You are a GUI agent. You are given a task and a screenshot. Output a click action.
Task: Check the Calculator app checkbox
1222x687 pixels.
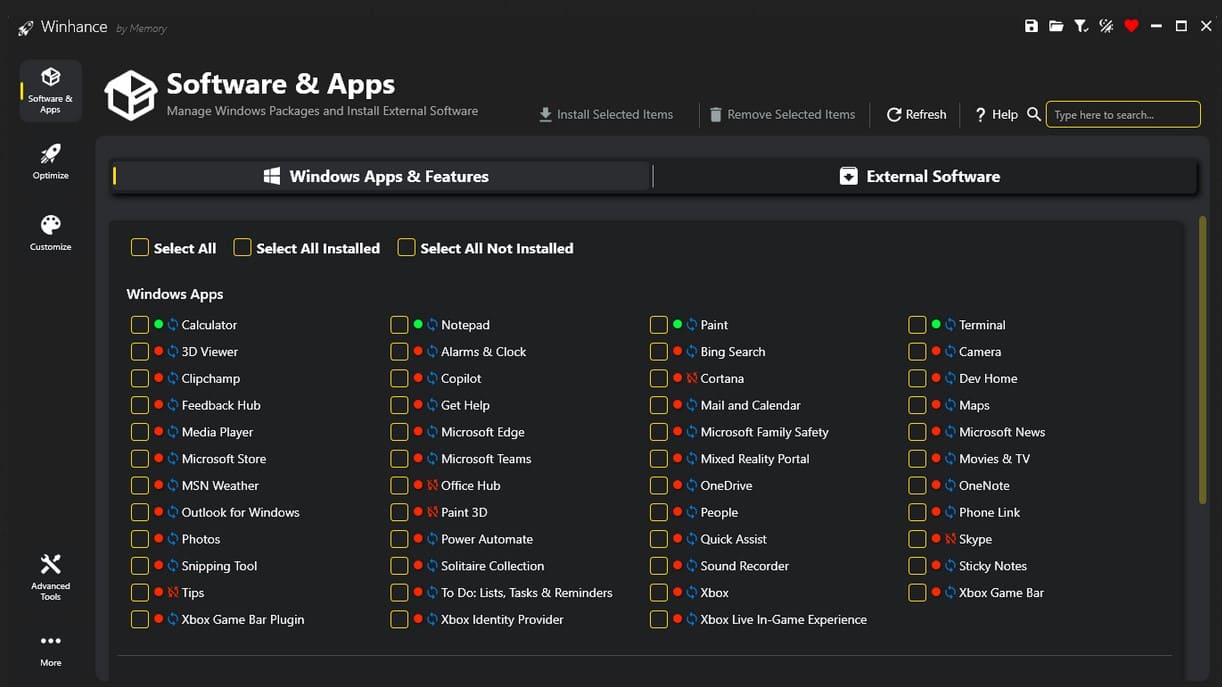tap(140, 325)
